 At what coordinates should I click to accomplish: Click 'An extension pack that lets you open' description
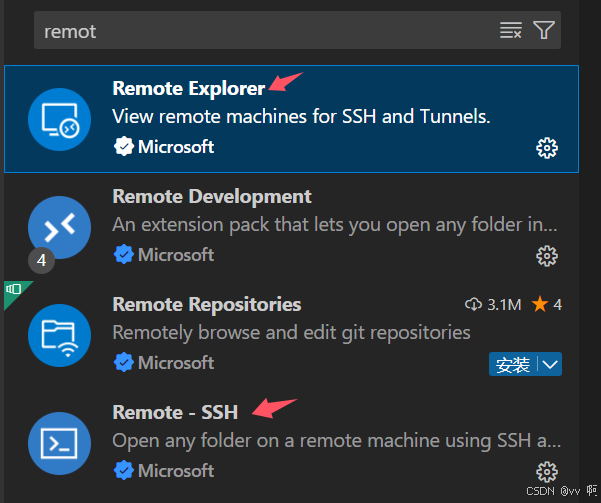coord(335,225)
